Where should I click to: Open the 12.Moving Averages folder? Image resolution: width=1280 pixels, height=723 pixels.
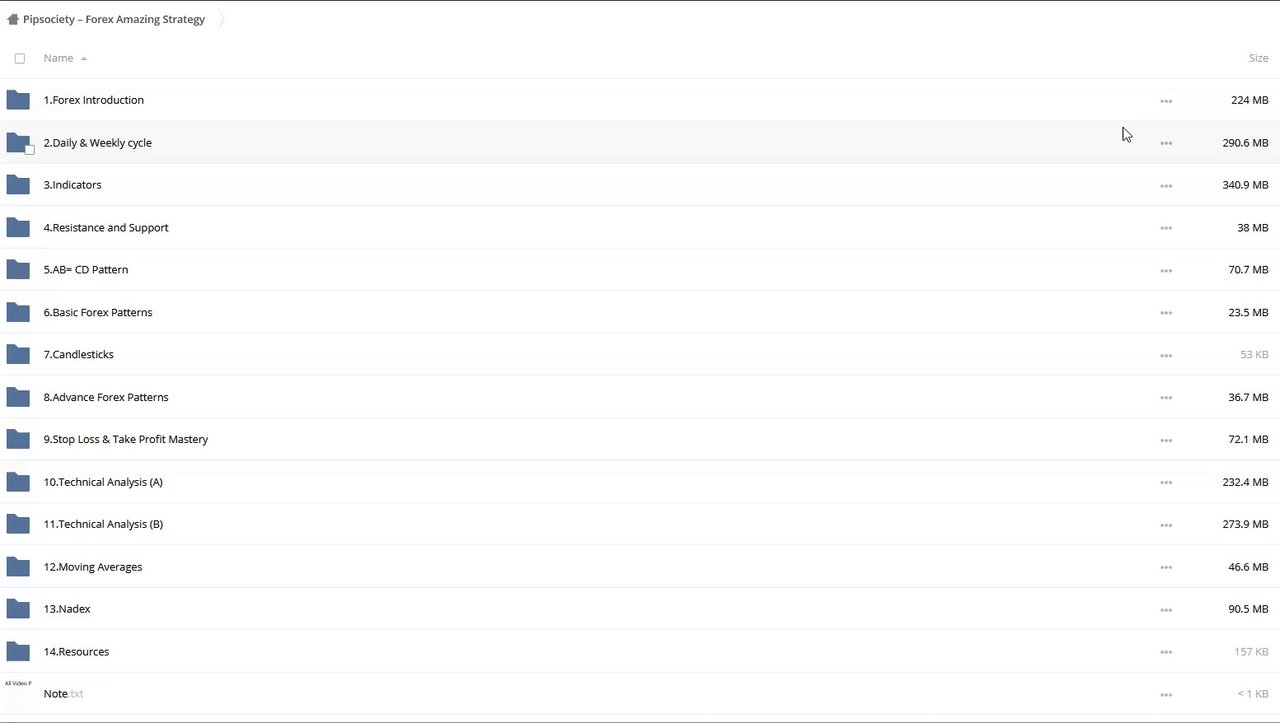93,567
